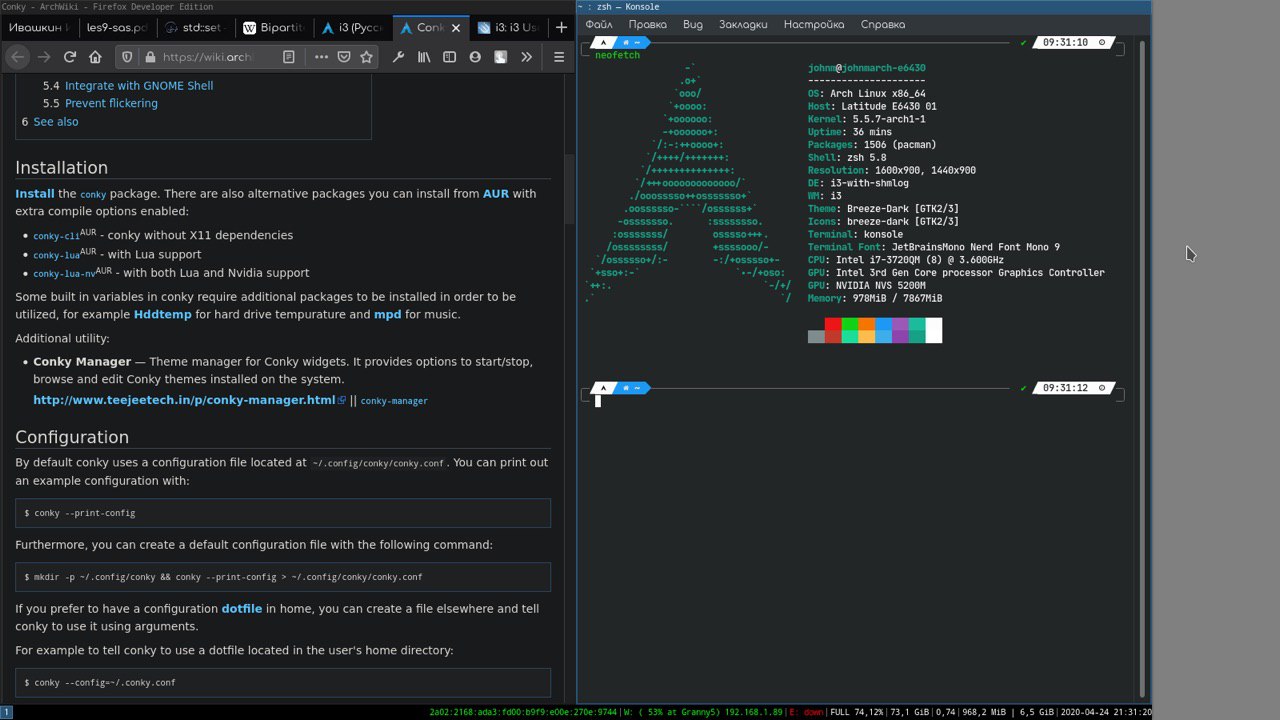The image size is (1280, 720).
Task: Open developer tools wrench icon
Action: tap(398, 57)
